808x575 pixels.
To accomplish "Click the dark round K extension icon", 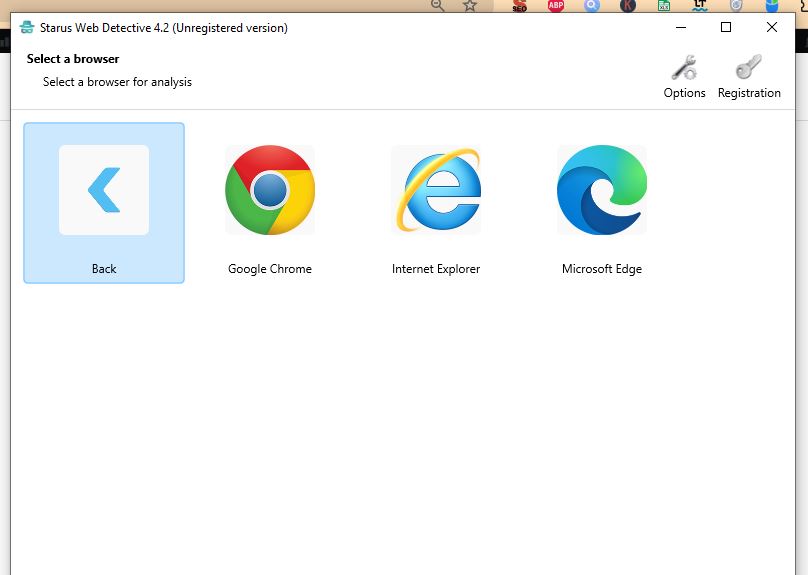I will (x=628, y=6).
